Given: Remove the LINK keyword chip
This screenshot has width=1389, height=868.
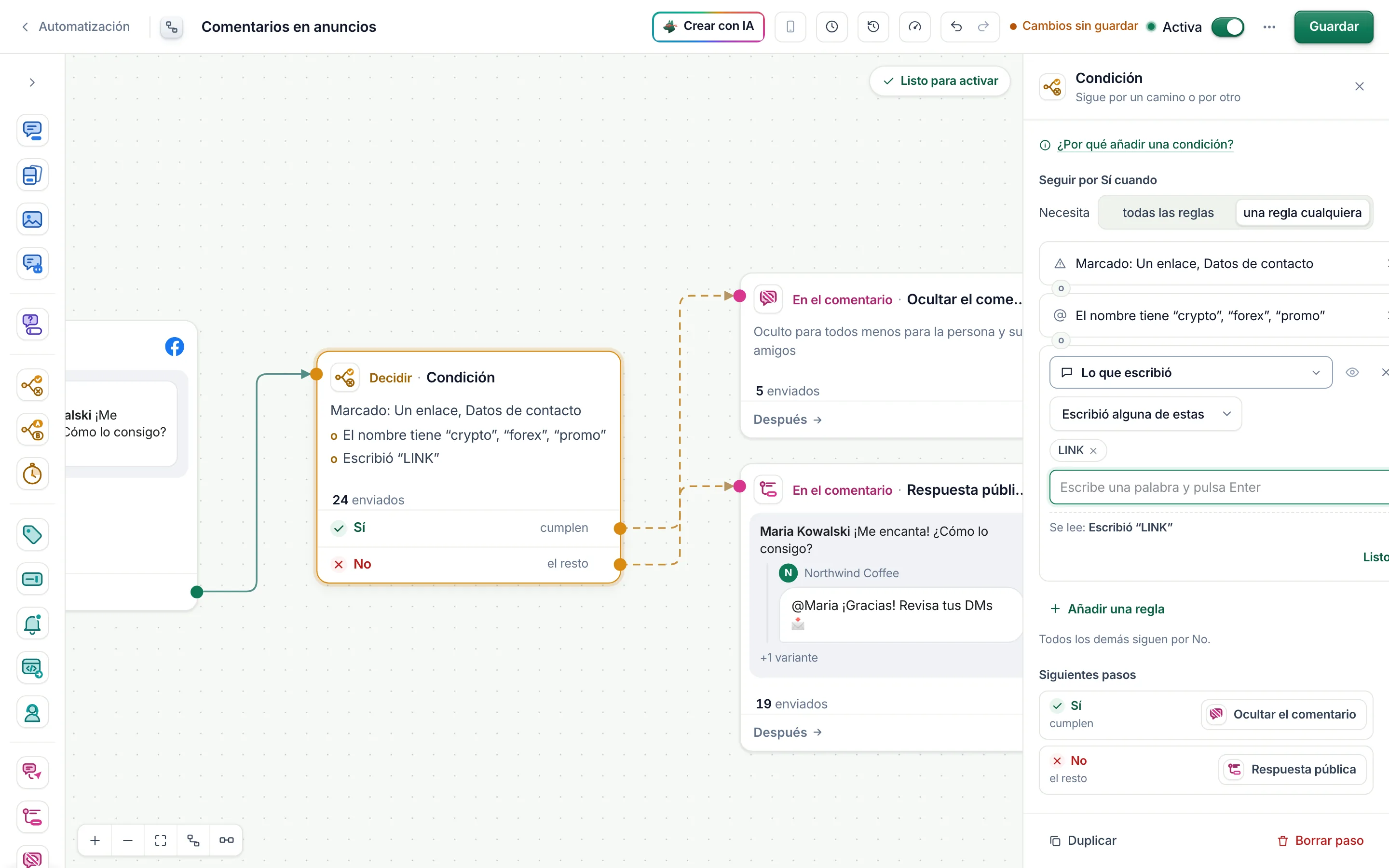Looking at the screenshot, I should (1093, 451).
